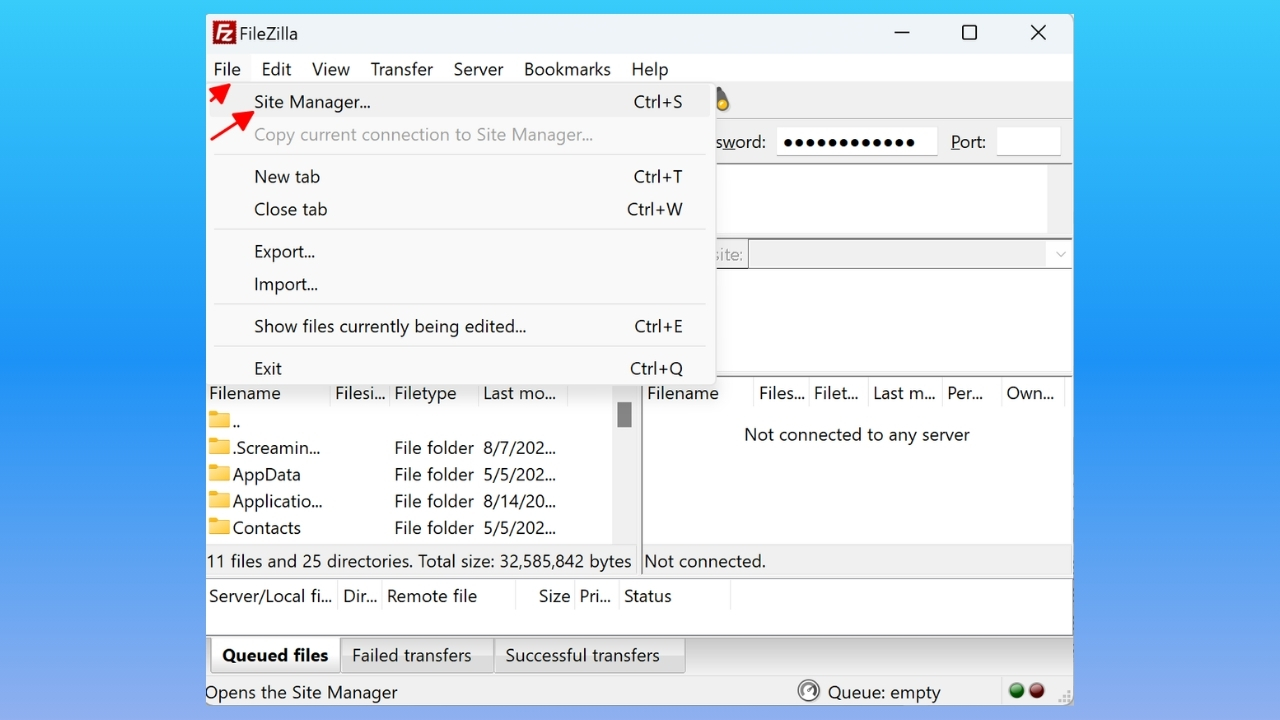The width and height of the screenshot is (1280, 720).
Task: Choose Exit from the File menu
Action: point(461,369)
